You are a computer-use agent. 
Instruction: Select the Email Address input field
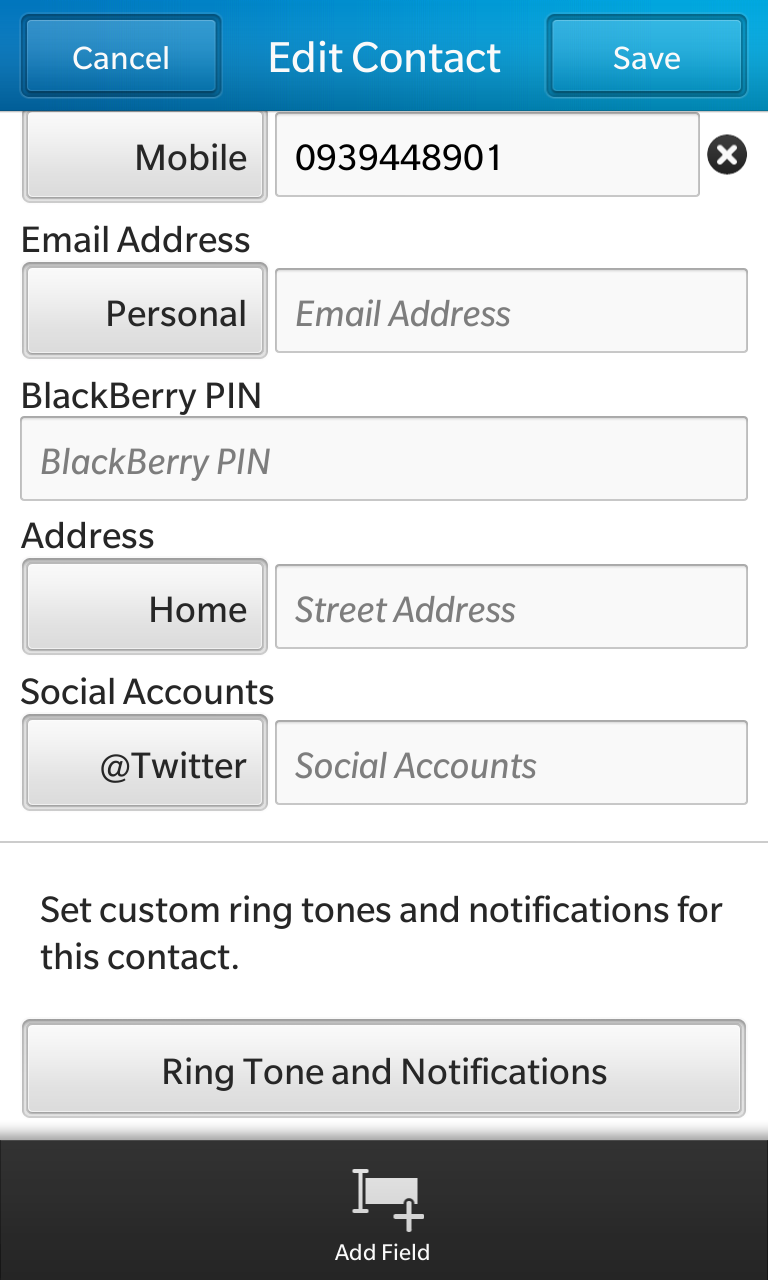[x=511, y=311]
